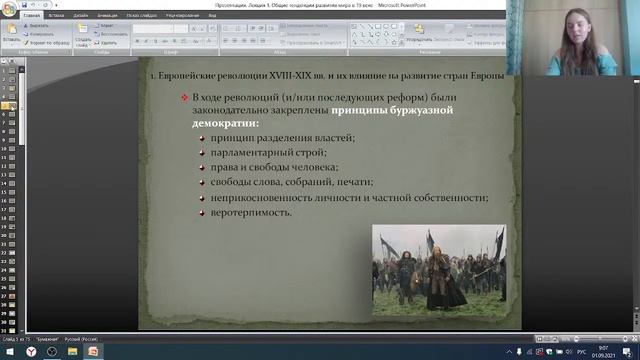Open the line spacing dropdown
Screen dimensions: 640x360
pos(273,29)
